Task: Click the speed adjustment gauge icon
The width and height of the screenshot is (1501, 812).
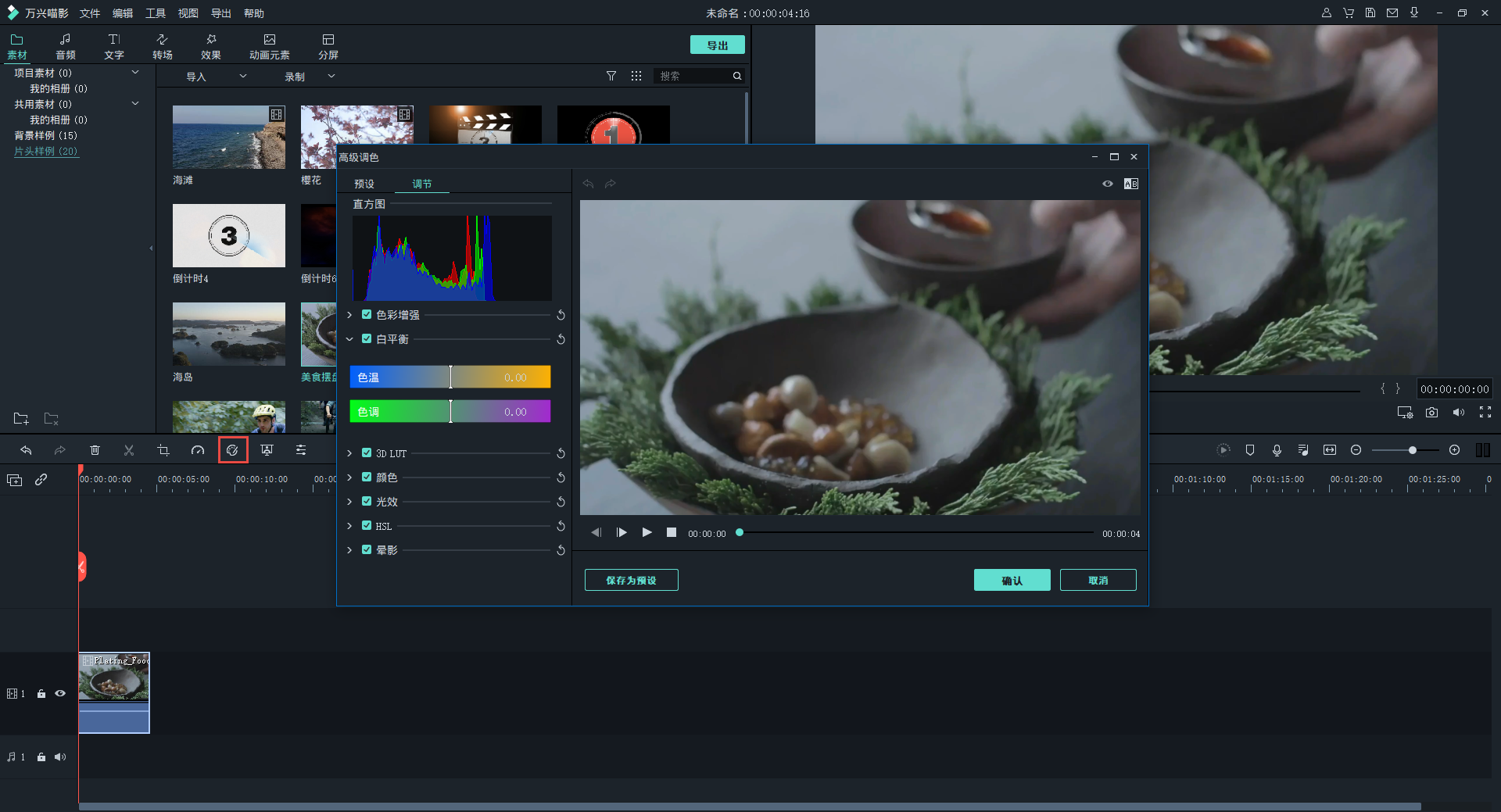Action: pos(198,450)
